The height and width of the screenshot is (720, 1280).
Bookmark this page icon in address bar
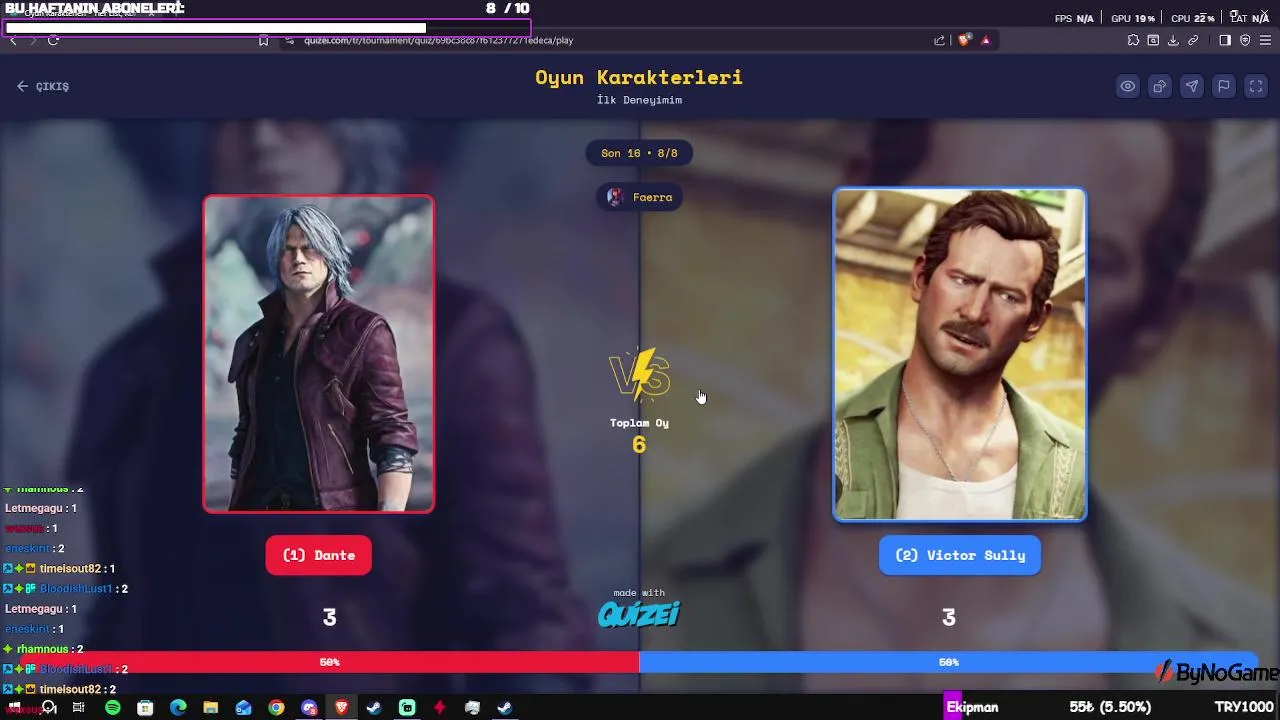(263, 40)
